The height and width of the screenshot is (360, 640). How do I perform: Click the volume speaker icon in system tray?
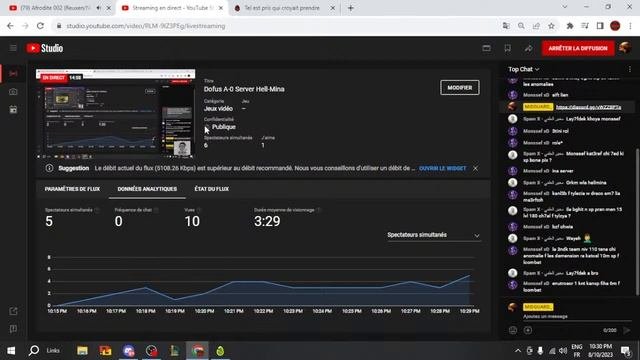coord(563,351)
